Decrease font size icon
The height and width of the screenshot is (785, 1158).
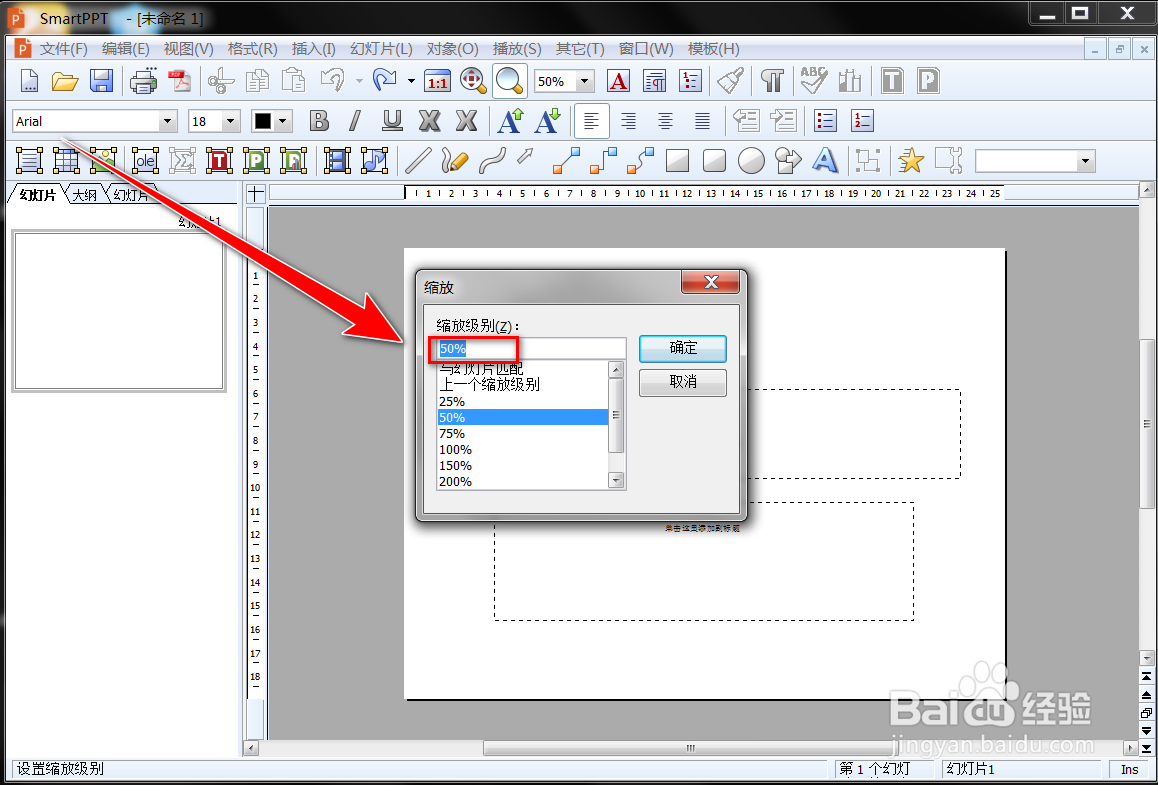[547, 120]
